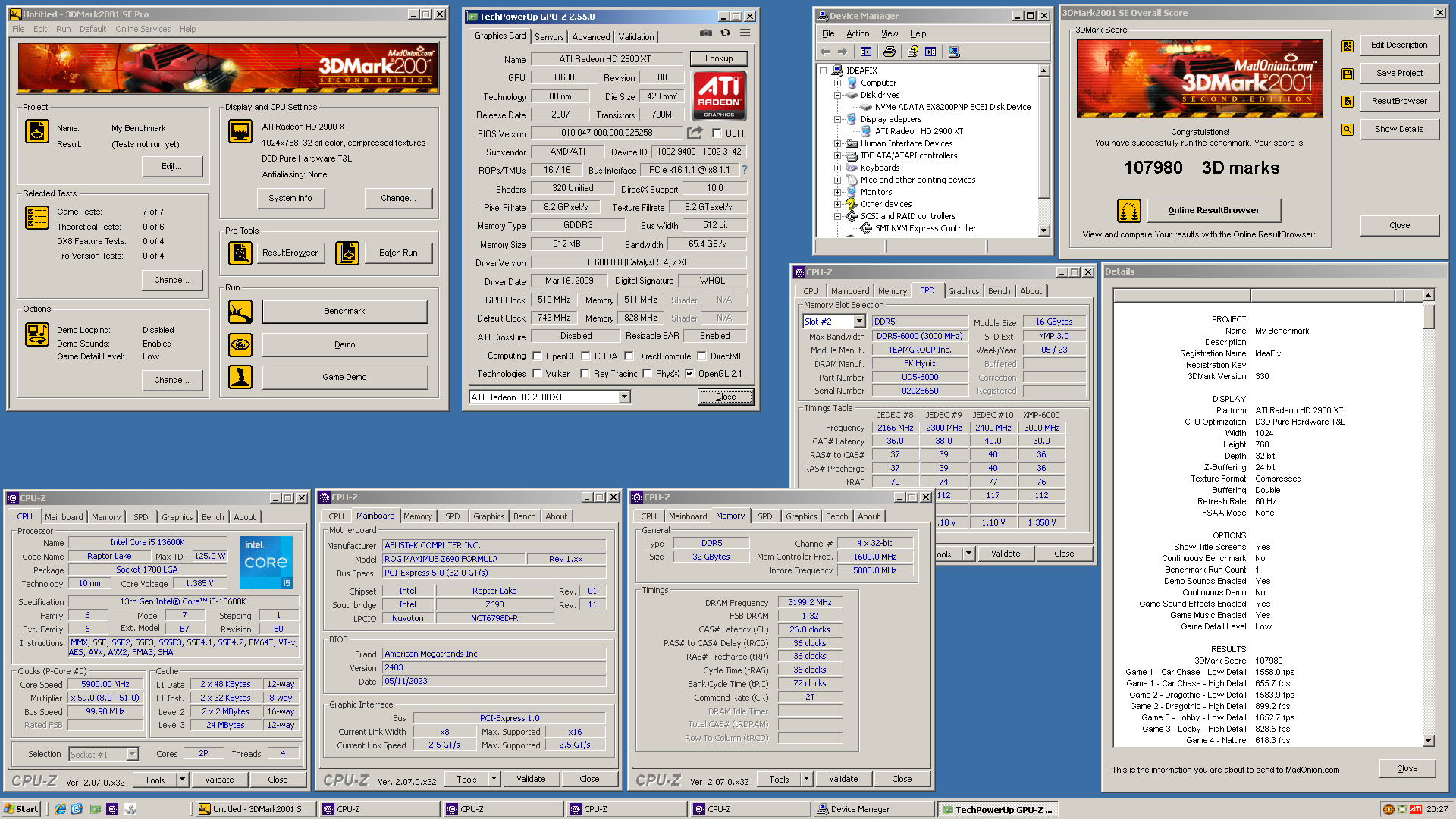
Task: Toggle the CUDA checkbox in GPU-Z
Action: [585, 356]
